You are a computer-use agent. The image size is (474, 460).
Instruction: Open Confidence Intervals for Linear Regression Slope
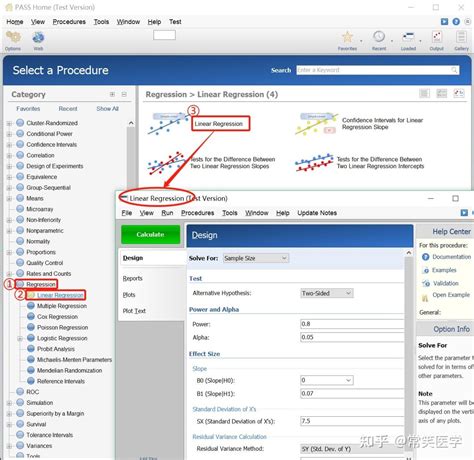pos(382,124)
